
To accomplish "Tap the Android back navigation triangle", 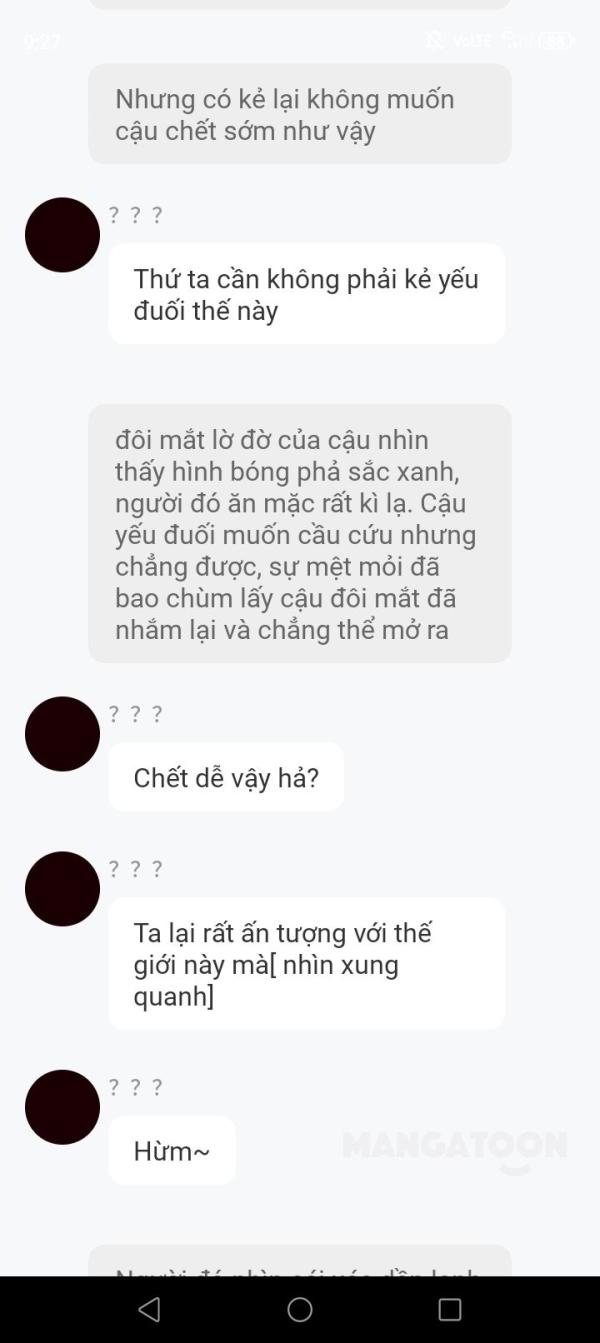I will click(x=149, y=1309).
